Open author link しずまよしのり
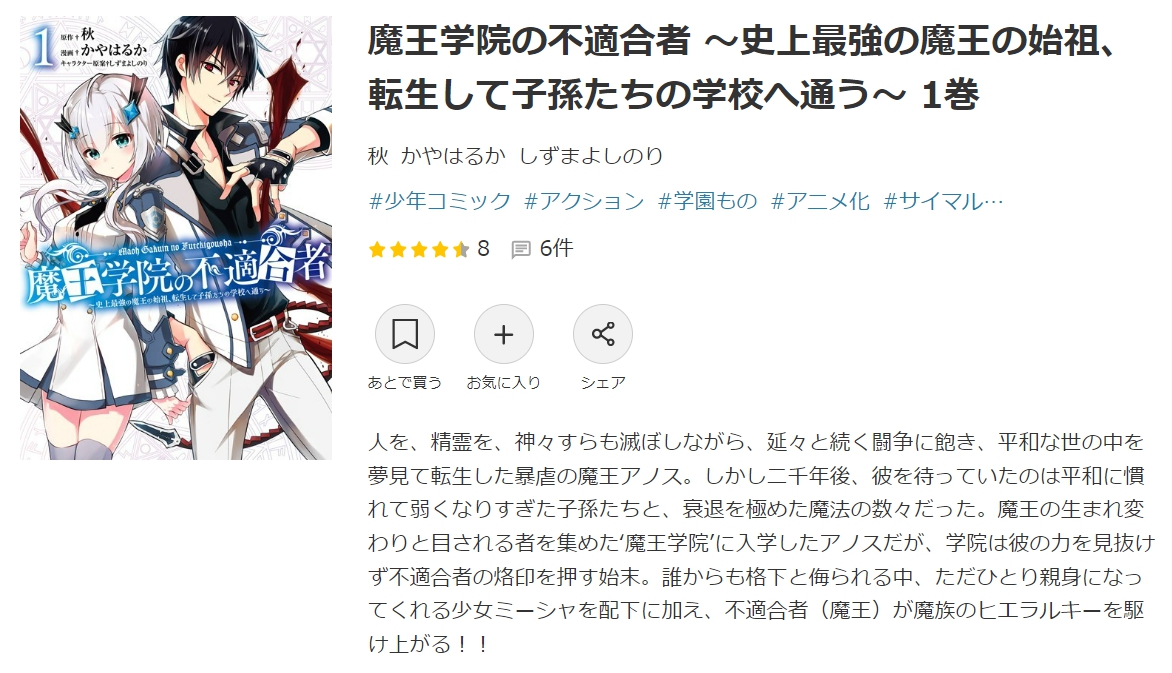The width and height of the screenshot is (1172, 673). [590, 156]
